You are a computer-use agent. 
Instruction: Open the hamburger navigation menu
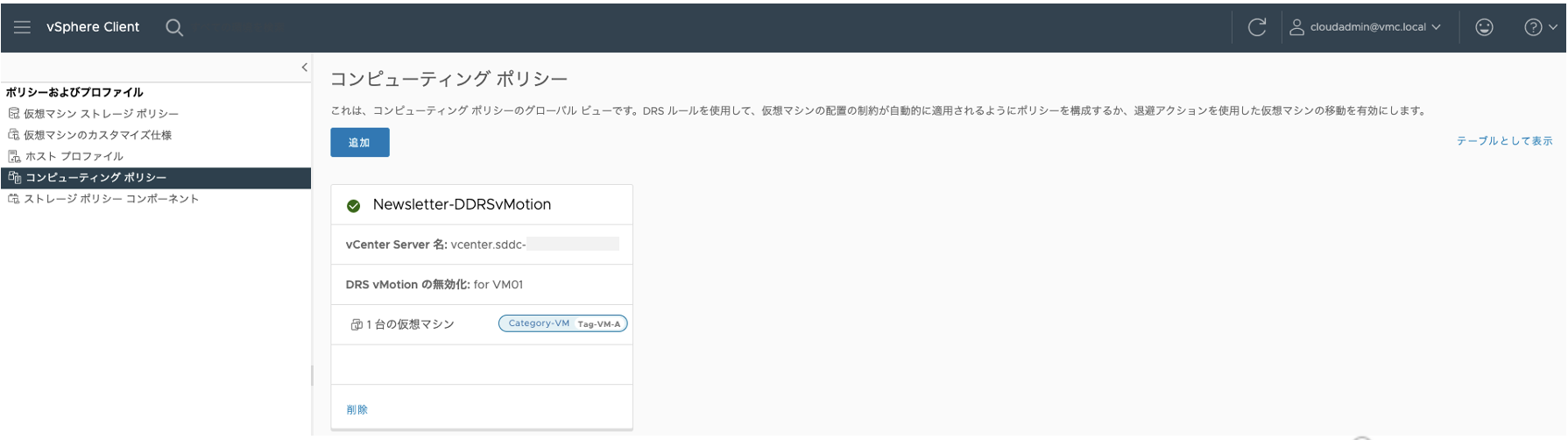(23, 27)
